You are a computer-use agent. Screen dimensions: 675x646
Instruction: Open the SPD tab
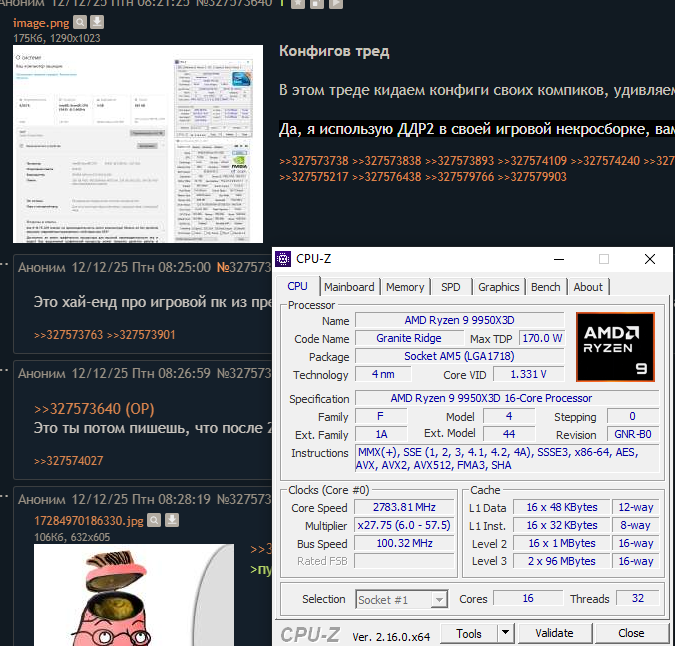pyautogui.click(x=450, y=287)
